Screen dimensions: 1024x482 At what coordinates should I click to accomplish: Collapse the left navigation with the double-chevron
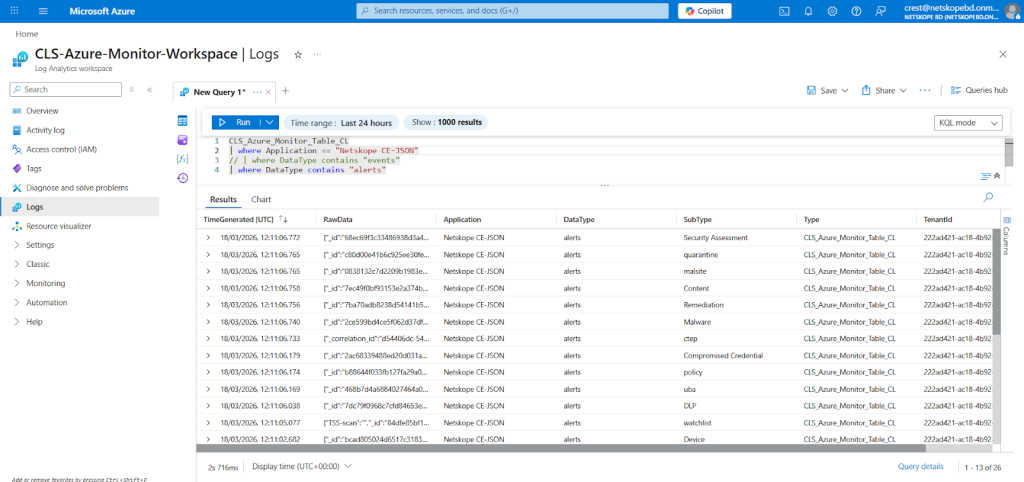point(150,89)
